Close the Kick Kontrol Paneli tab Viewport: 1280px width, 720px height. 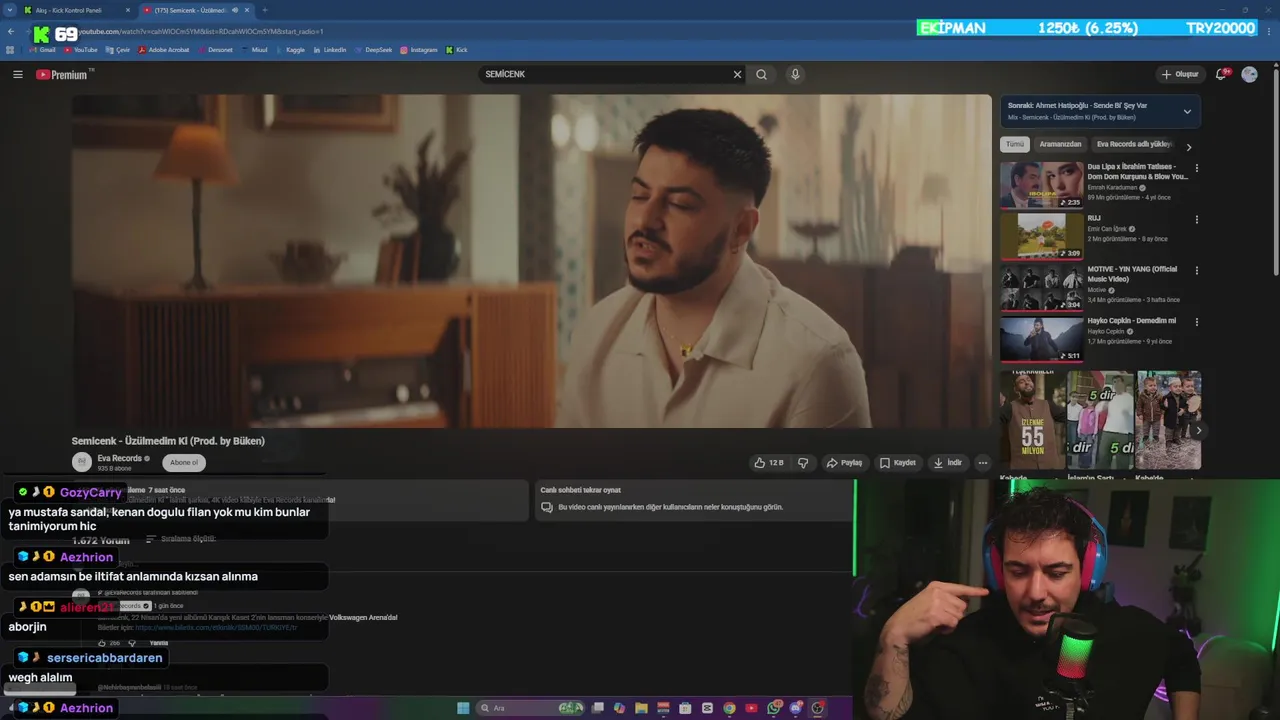[x=128, y=10]
